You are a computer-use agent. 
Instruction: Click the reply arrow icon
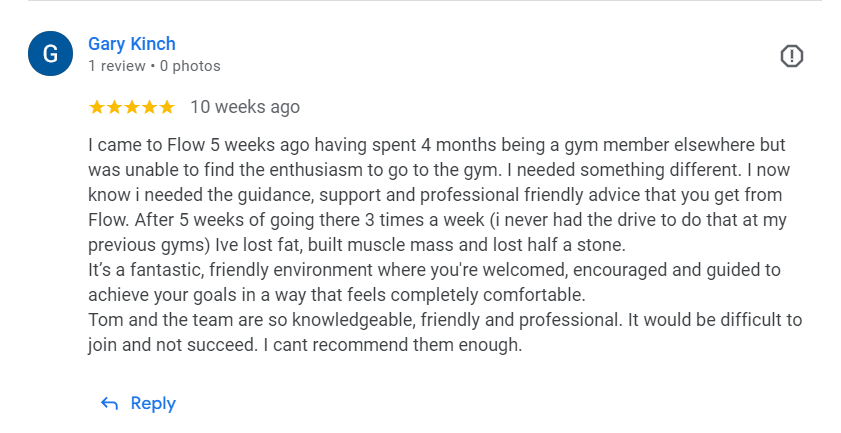click(110, 403)
